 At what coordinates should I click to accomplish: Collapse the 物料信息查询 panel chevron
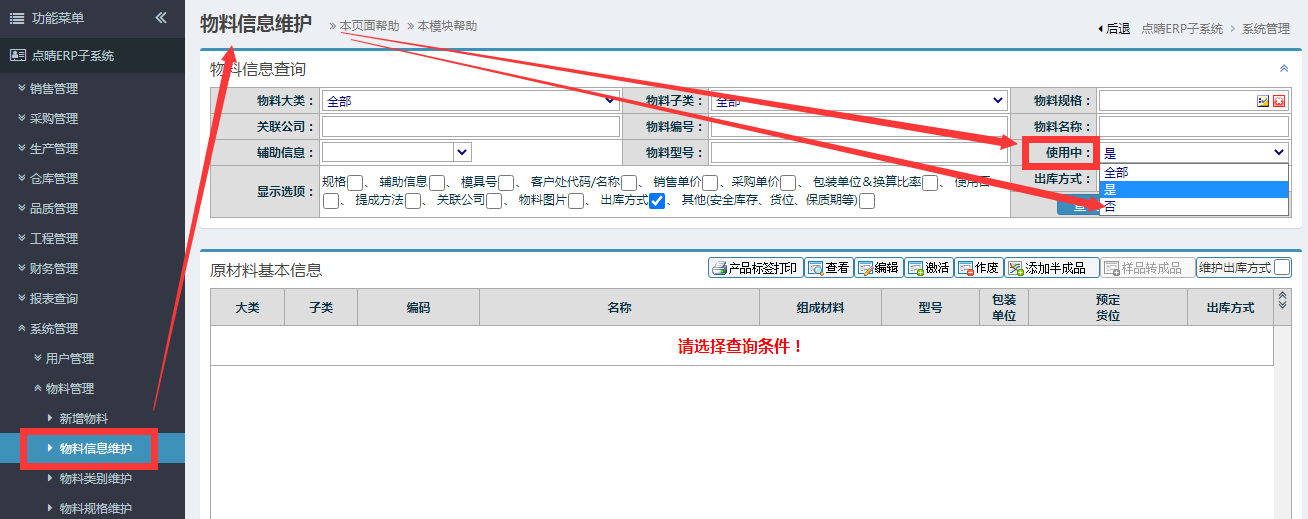pos(1284,69)
